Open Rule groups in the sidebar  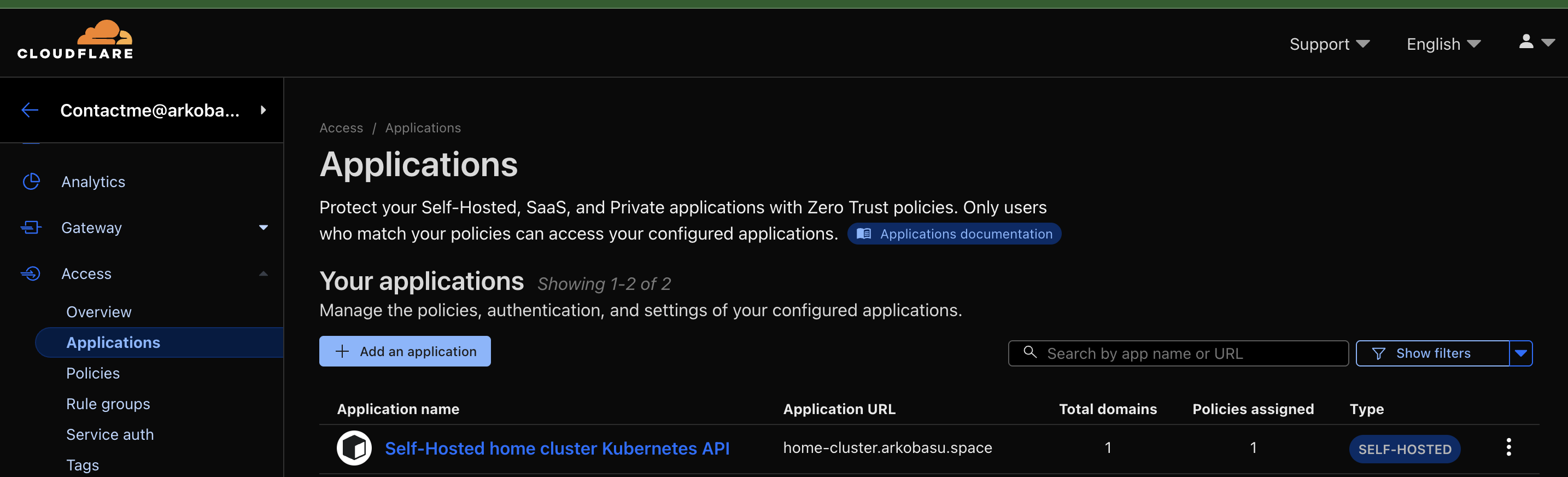[x=108, y=404]
